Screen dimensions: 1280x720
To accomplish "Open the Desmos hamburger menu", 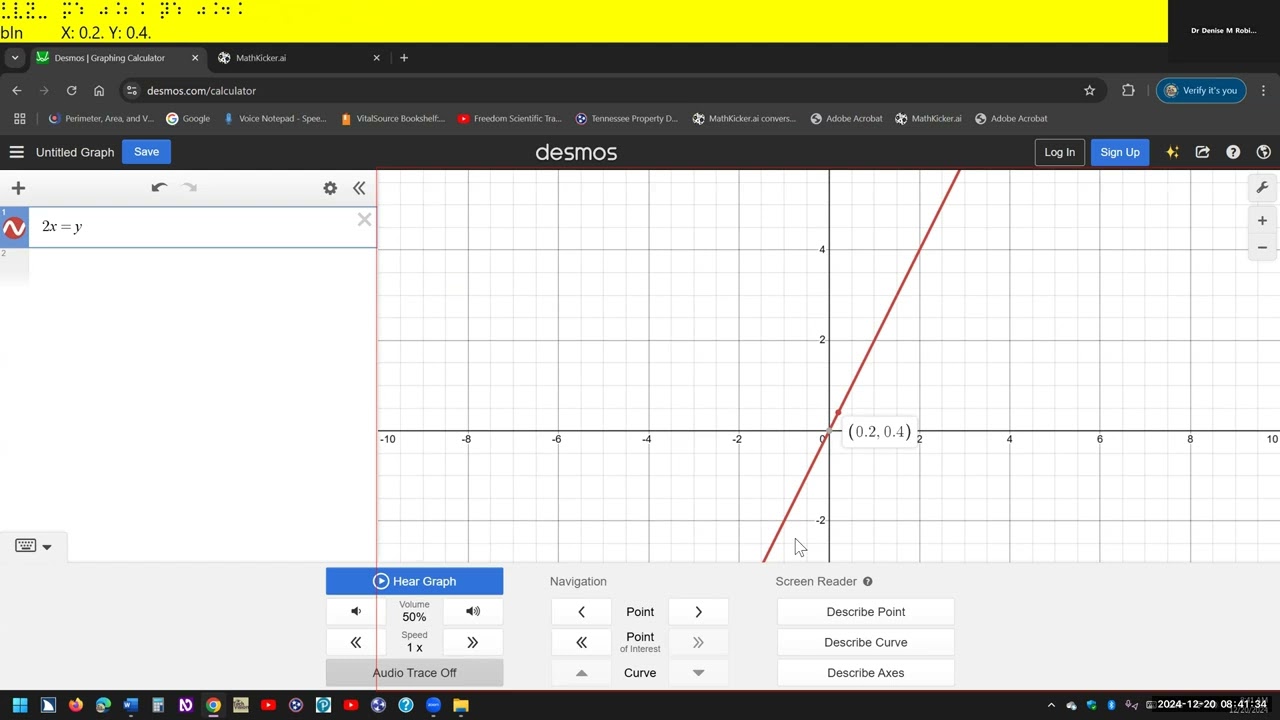I will pyautogui.click(x=16, y=152).
